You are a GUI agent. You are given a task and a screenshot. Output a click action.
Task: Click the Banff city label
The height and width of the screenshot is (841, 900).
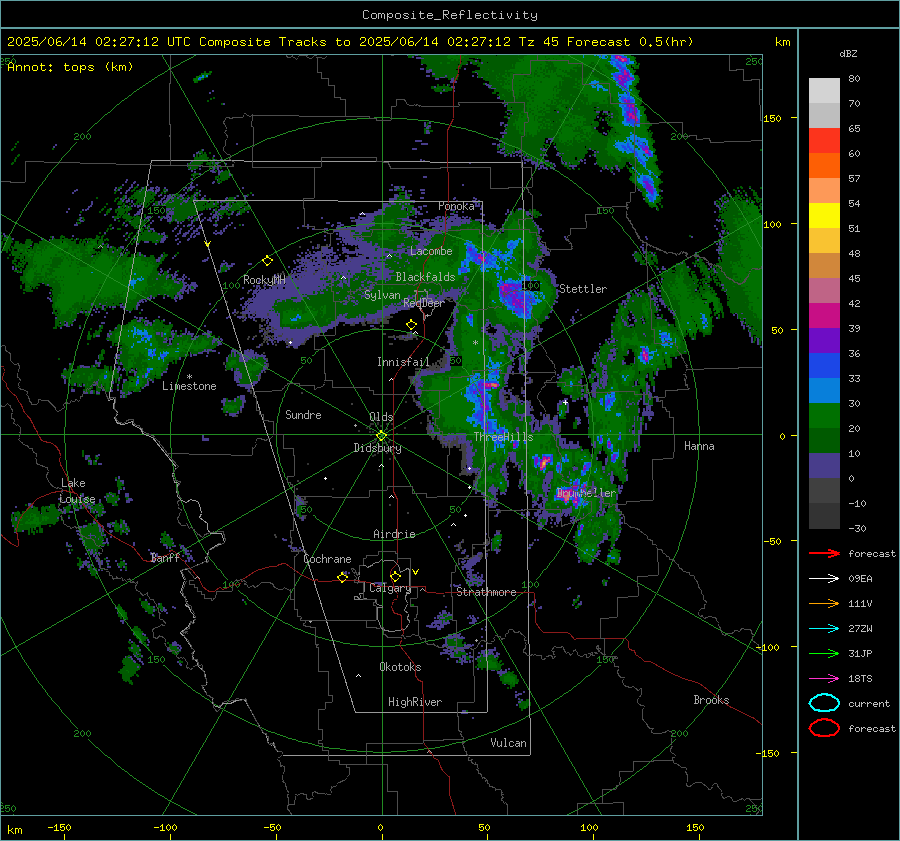click(x=165, y=558)
